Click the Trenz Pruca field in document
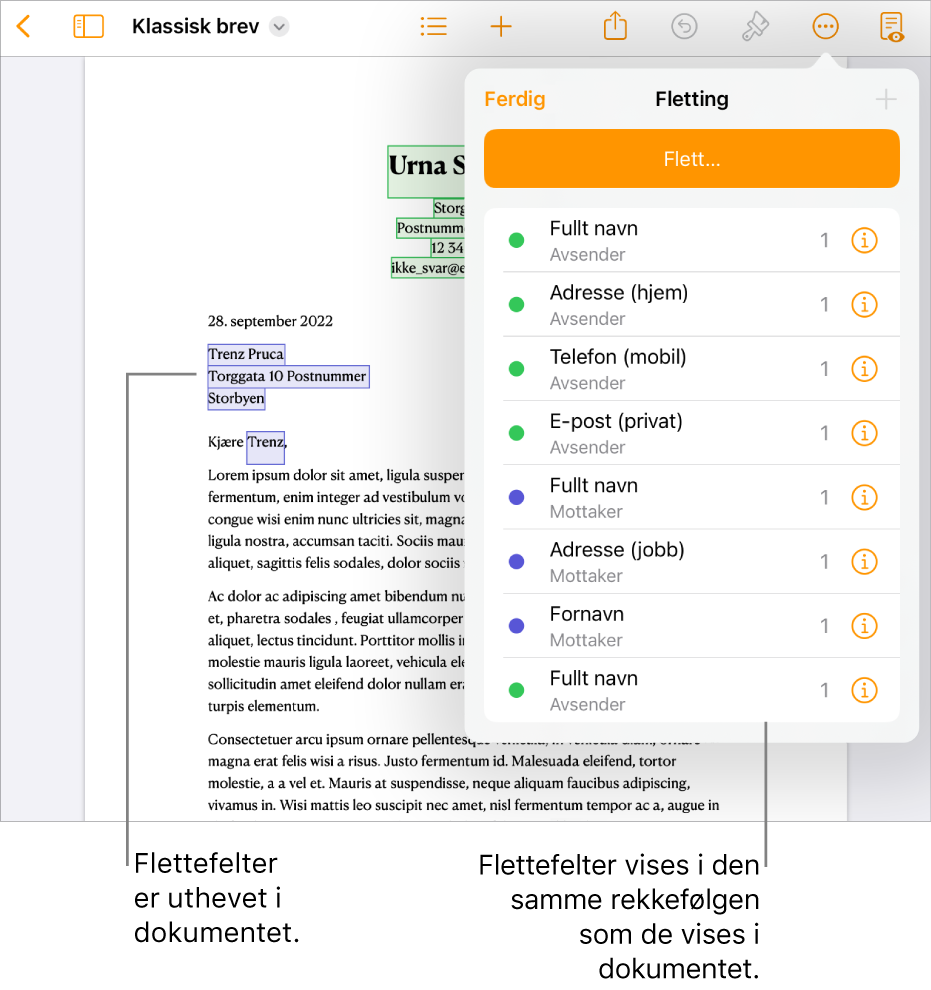The width and height of the screenshot is (931, 990). (x=246, y=354)
